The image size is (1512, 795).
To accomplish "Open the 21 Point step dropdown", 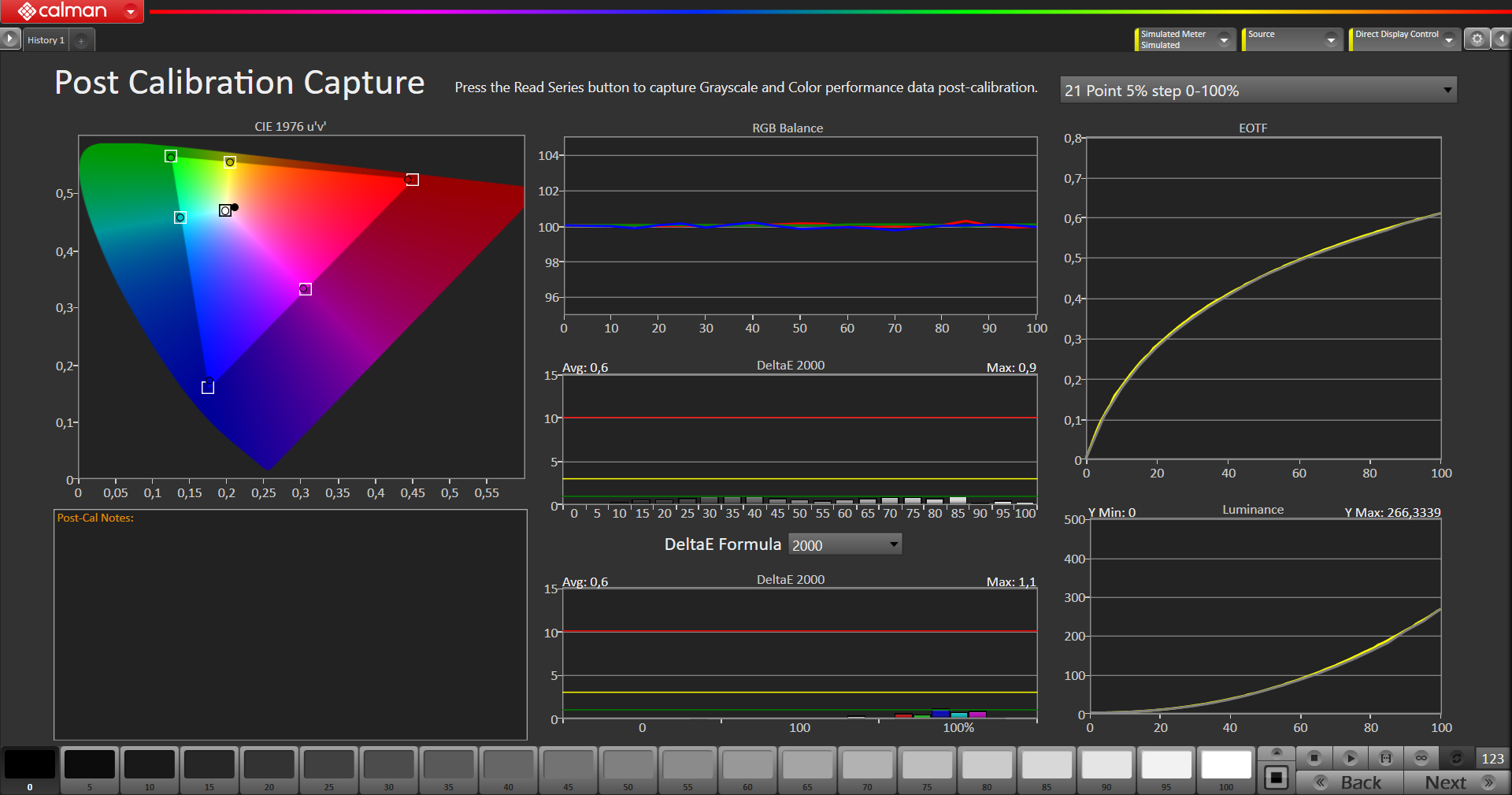I will pyautogui.click(x=1258, y=91).
